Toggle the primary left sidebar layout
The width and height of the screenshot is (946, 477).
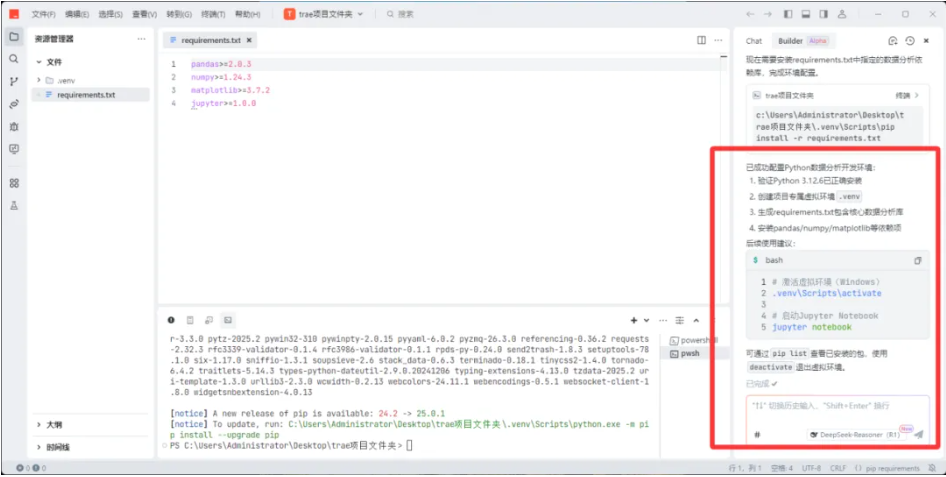(789, 14)
